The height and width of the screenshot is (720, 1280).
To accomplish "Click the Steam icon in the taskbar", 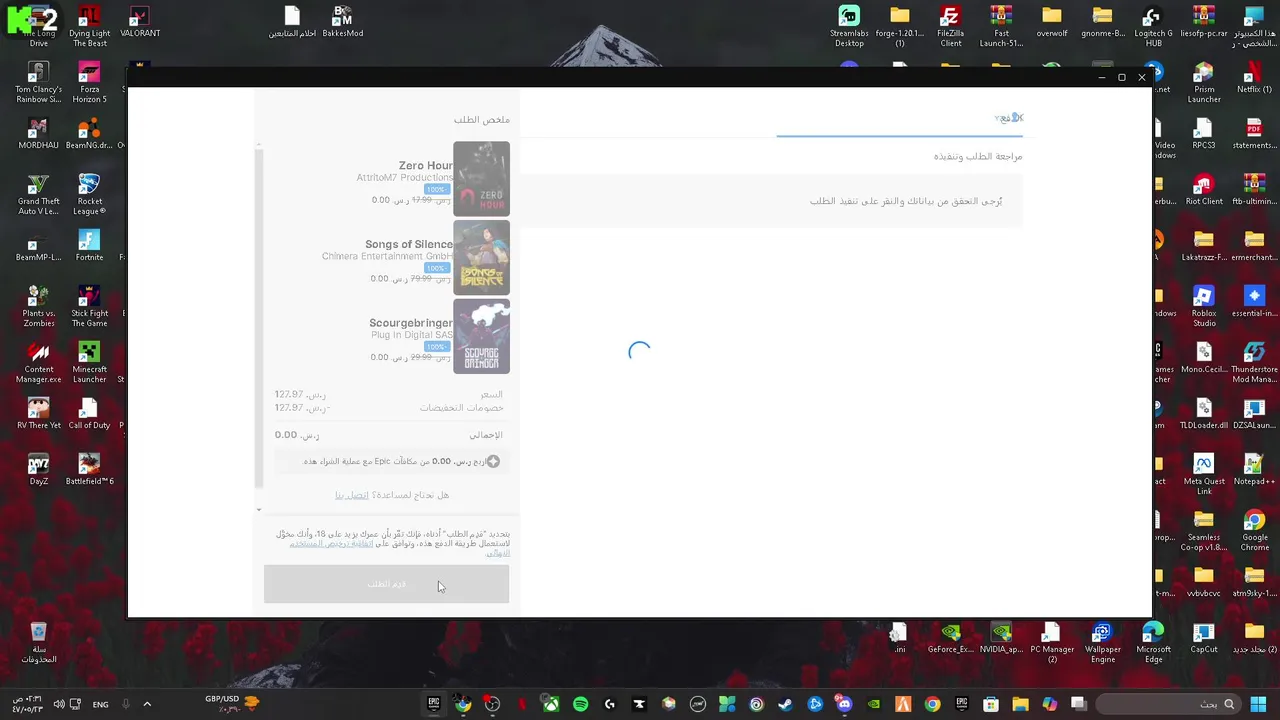I will (x=785, y=704).
